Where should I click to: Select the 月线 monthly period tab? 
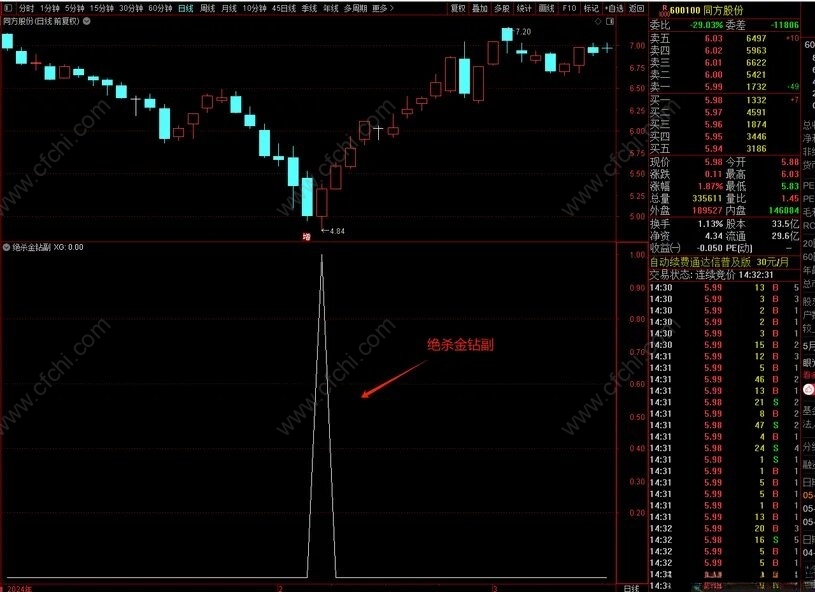point(229,8)
